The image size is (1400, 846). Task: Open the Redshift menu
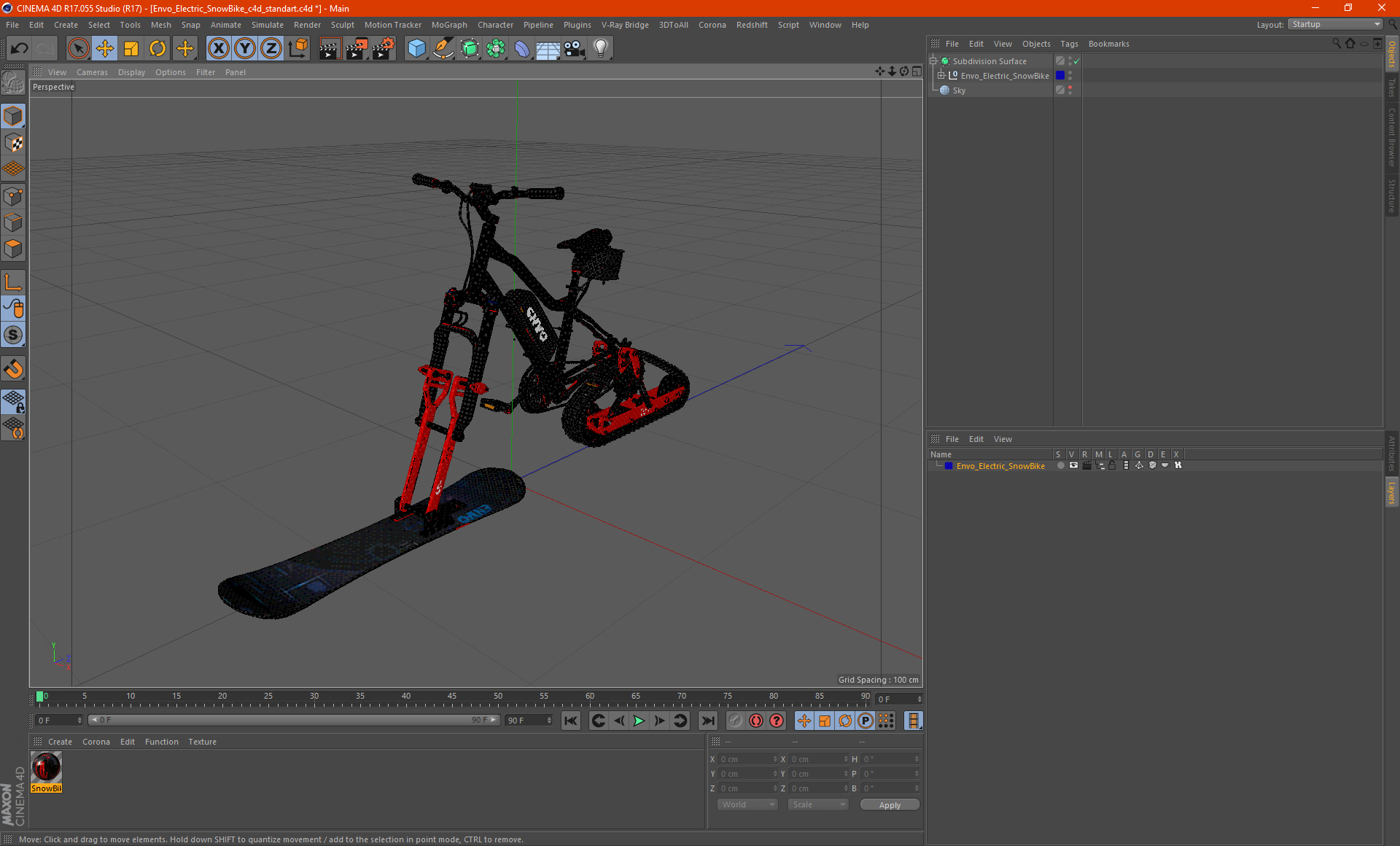click(752, 25)
